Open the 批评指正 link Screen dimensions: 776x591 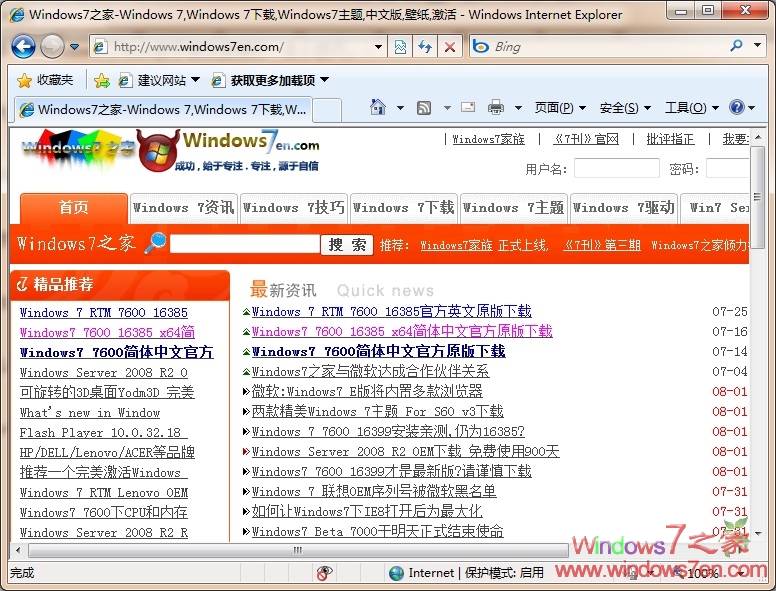(671, 139)
